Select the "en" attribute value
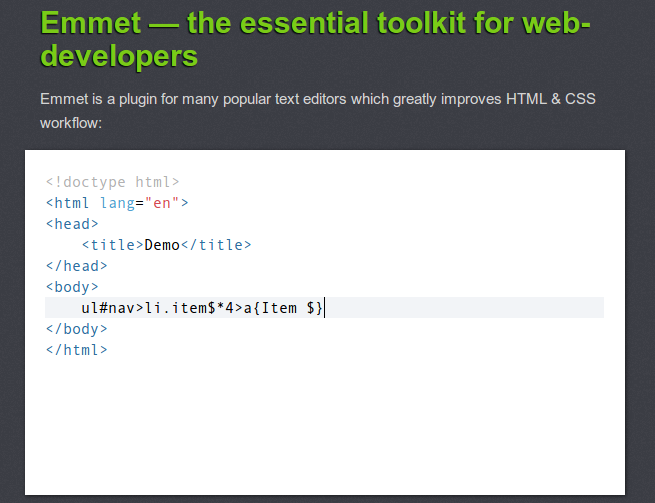This screenshot has width=655, height=503. click(x=163, y=203)
